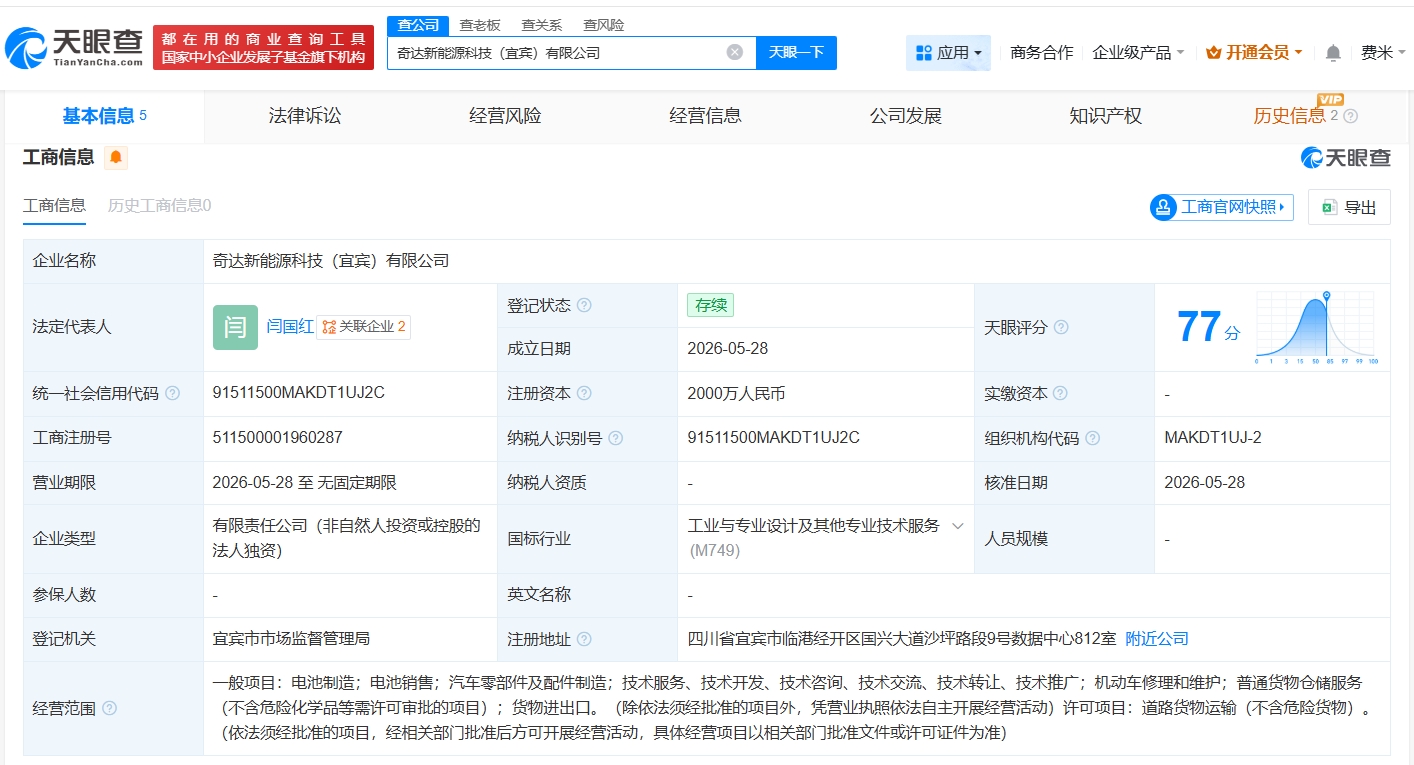Select the 企业类型 value 有限责任公司

pos(347,538)
